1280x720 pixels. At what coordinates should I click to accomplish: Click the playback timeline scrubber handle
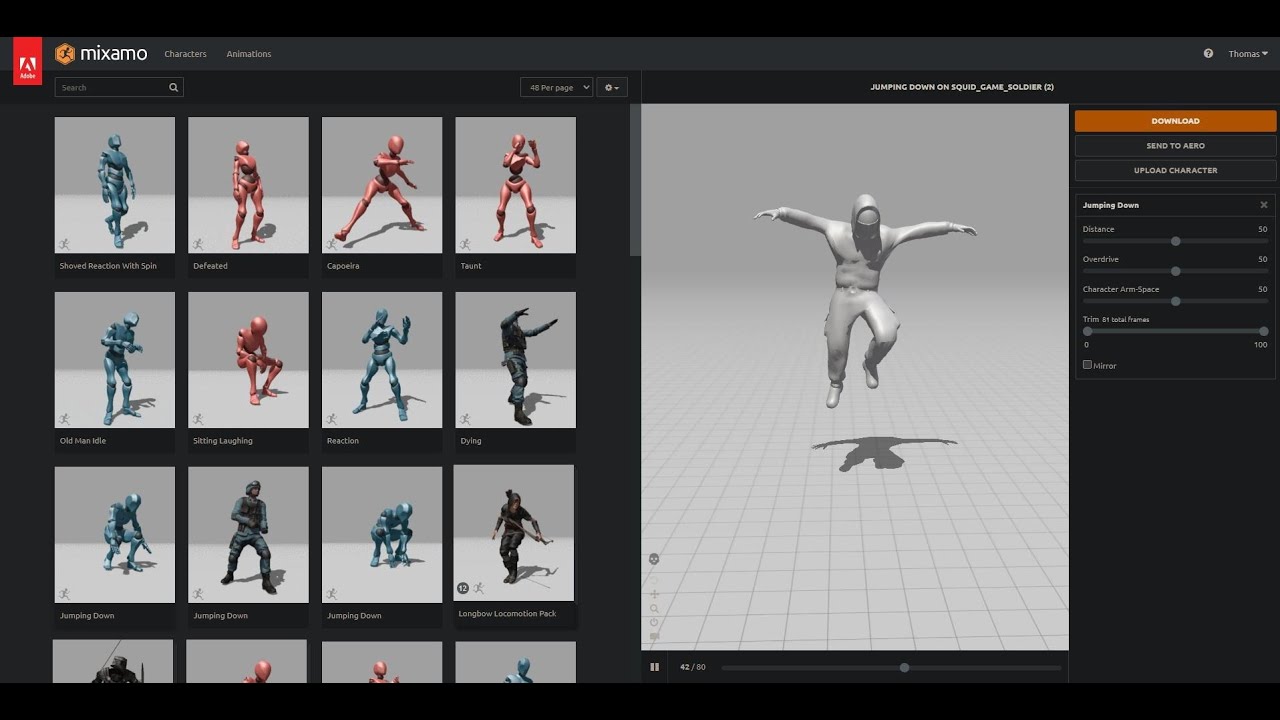(904, 667)
